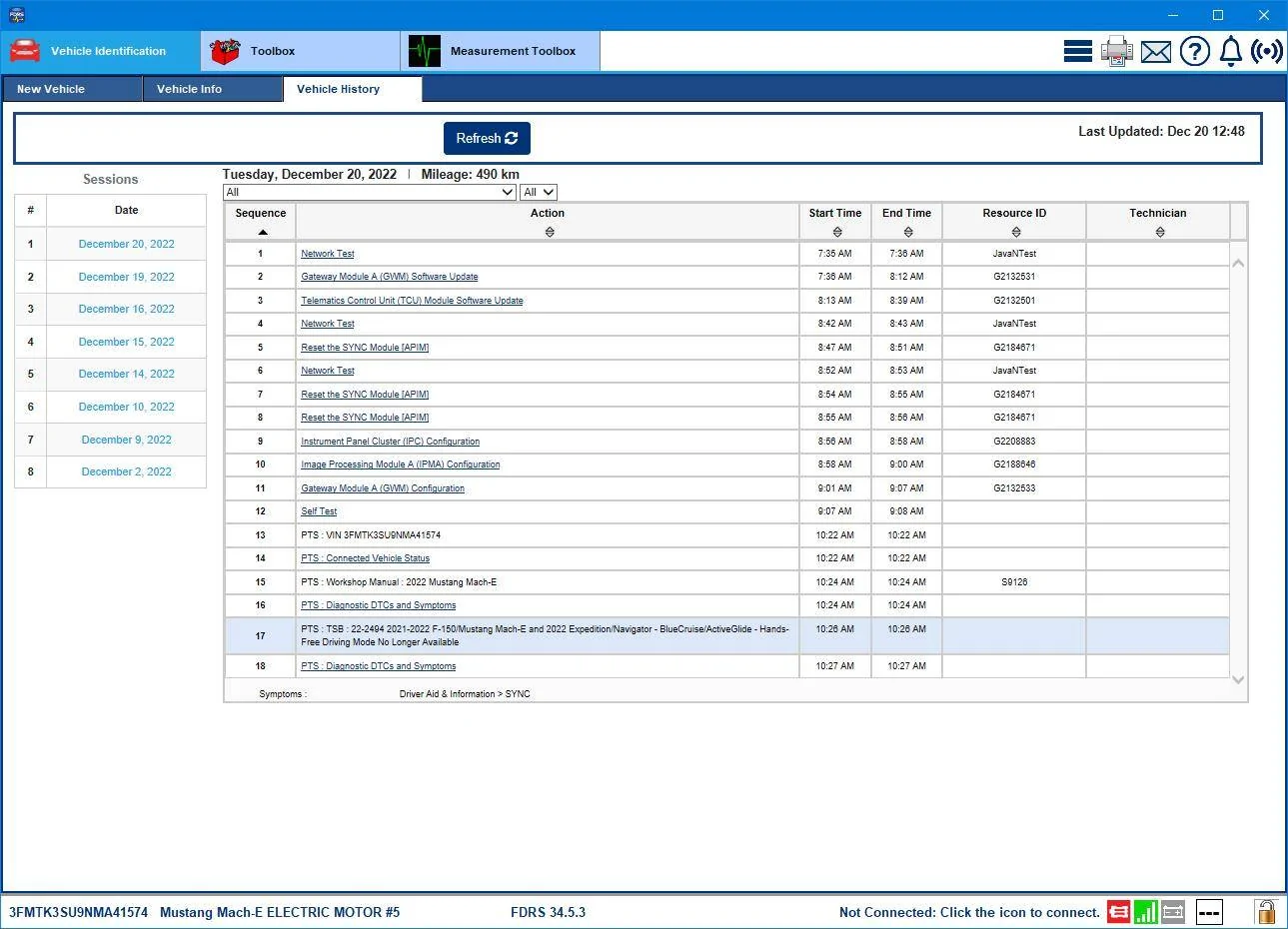
Task: Open PTS Diagnostic DTCs link in sequence 18
Action: tap(378, 666)
